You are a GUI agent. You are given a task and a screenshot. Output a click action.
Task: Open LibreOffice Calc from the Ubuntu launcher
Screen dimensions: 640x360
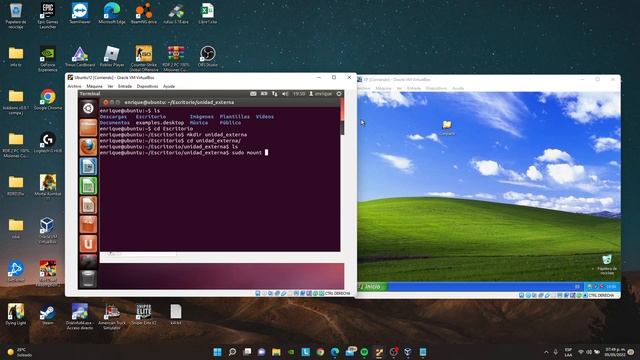click(88, 186)
